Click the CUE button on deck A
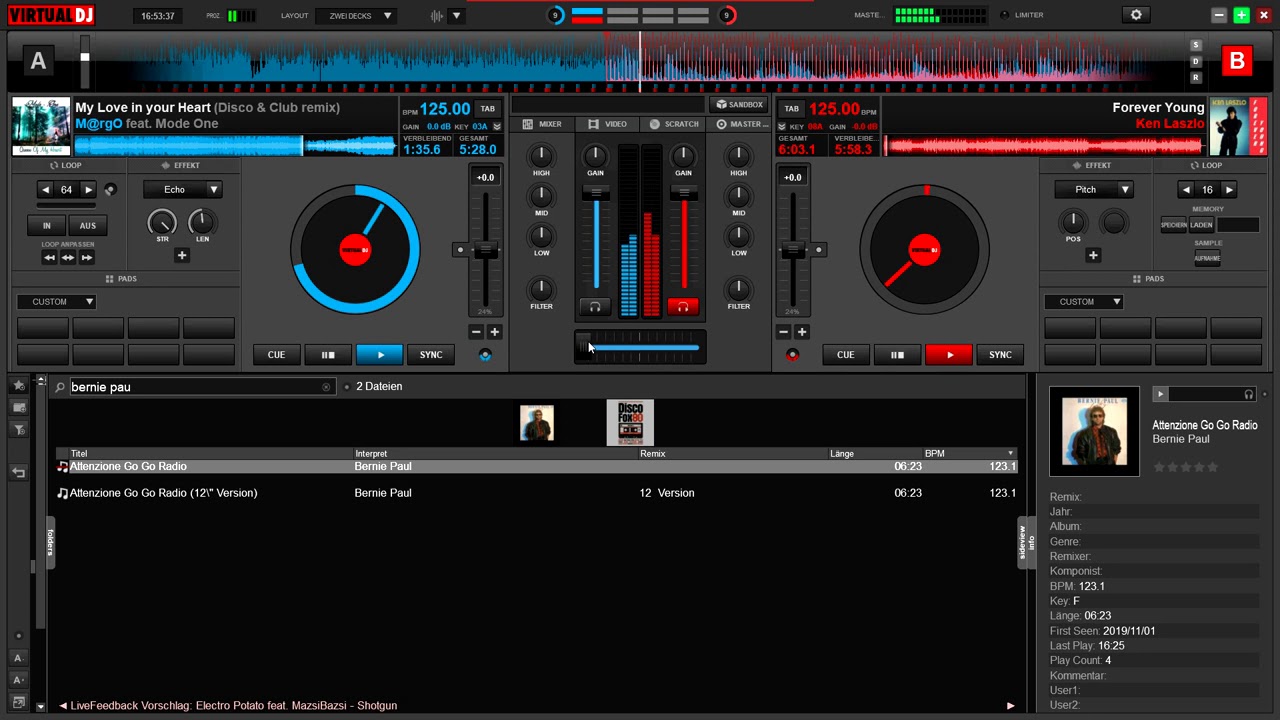 click(x=276, y=355)
